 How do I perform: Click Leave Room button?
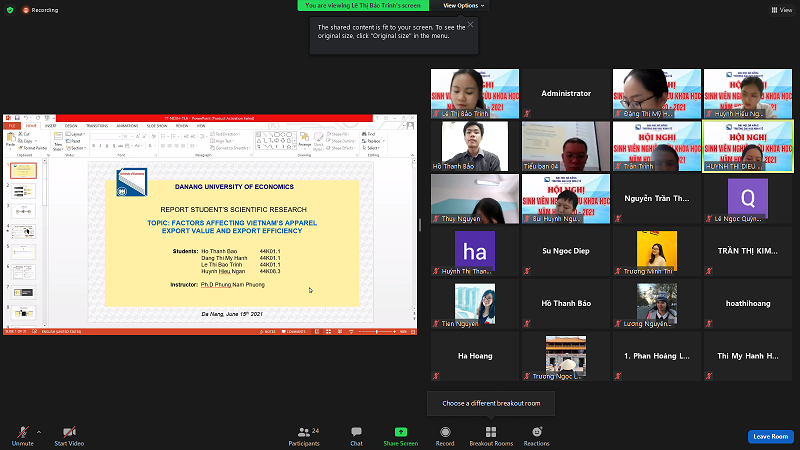tap(770, 436)
